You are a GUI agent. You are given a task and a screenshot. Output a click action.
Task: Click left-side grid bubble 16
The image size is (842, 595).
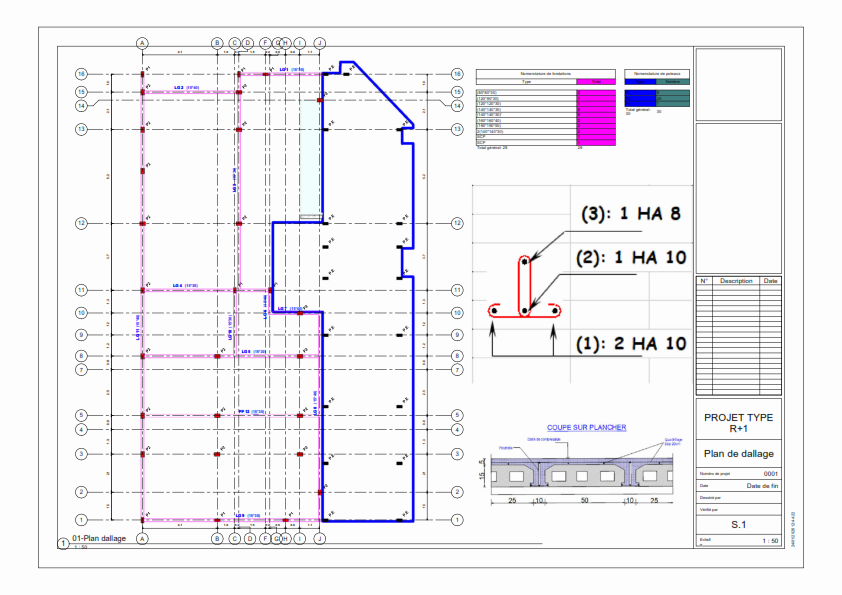click(81, 74)
